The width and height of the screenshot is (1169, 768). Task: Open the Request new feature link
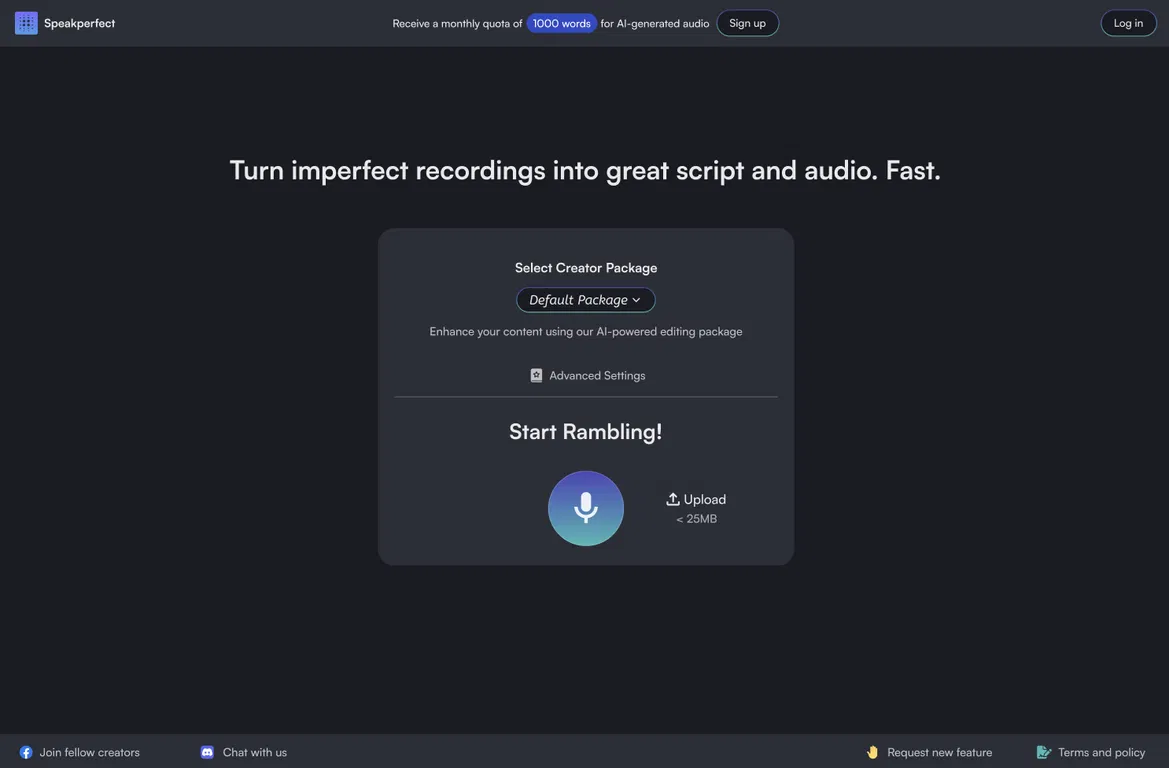click(939, 752)
